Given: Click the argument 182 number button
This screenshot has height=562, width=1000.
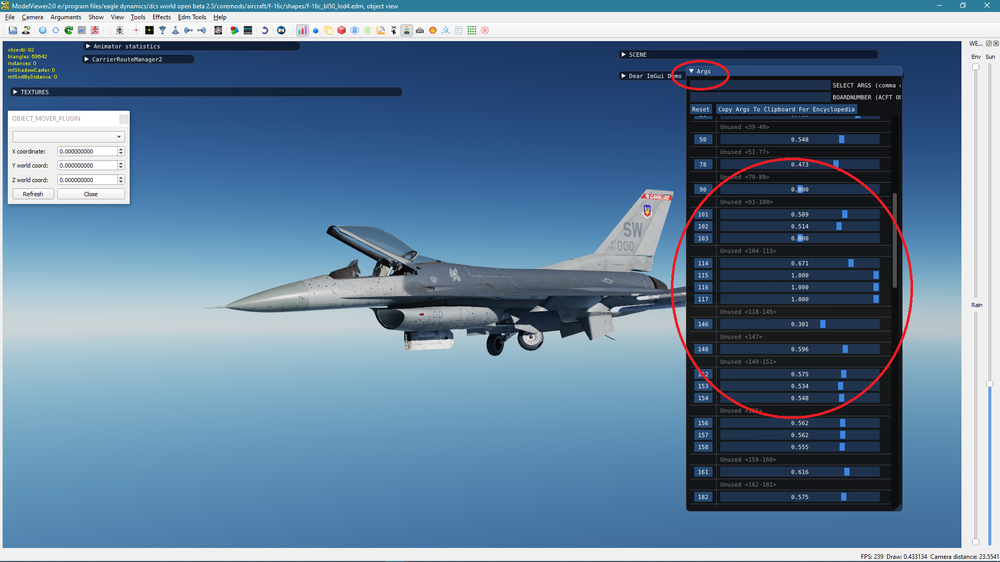Looking at the screenshot, I should tap(703, 497).
